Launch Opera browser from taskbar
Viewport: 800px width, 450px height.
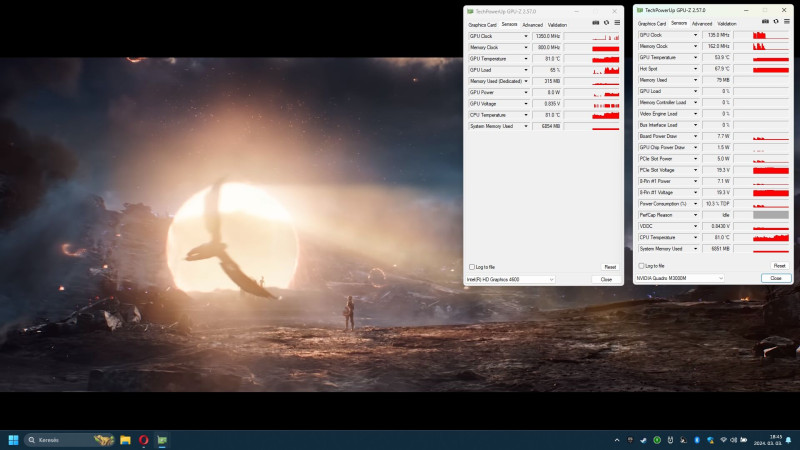(143, 440)
